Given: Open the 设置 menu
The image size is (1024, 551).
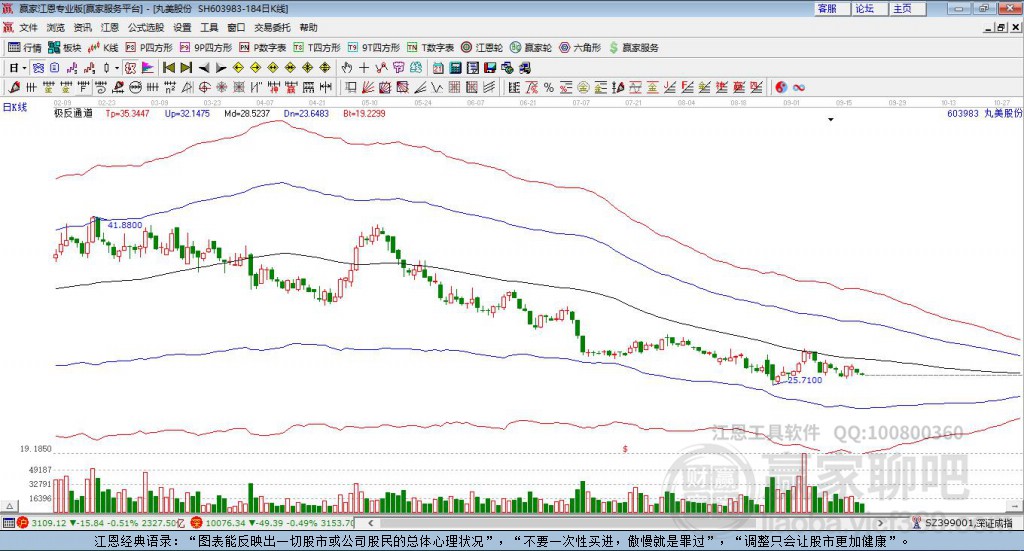Looking at the screenshot, I should (182, 27).
